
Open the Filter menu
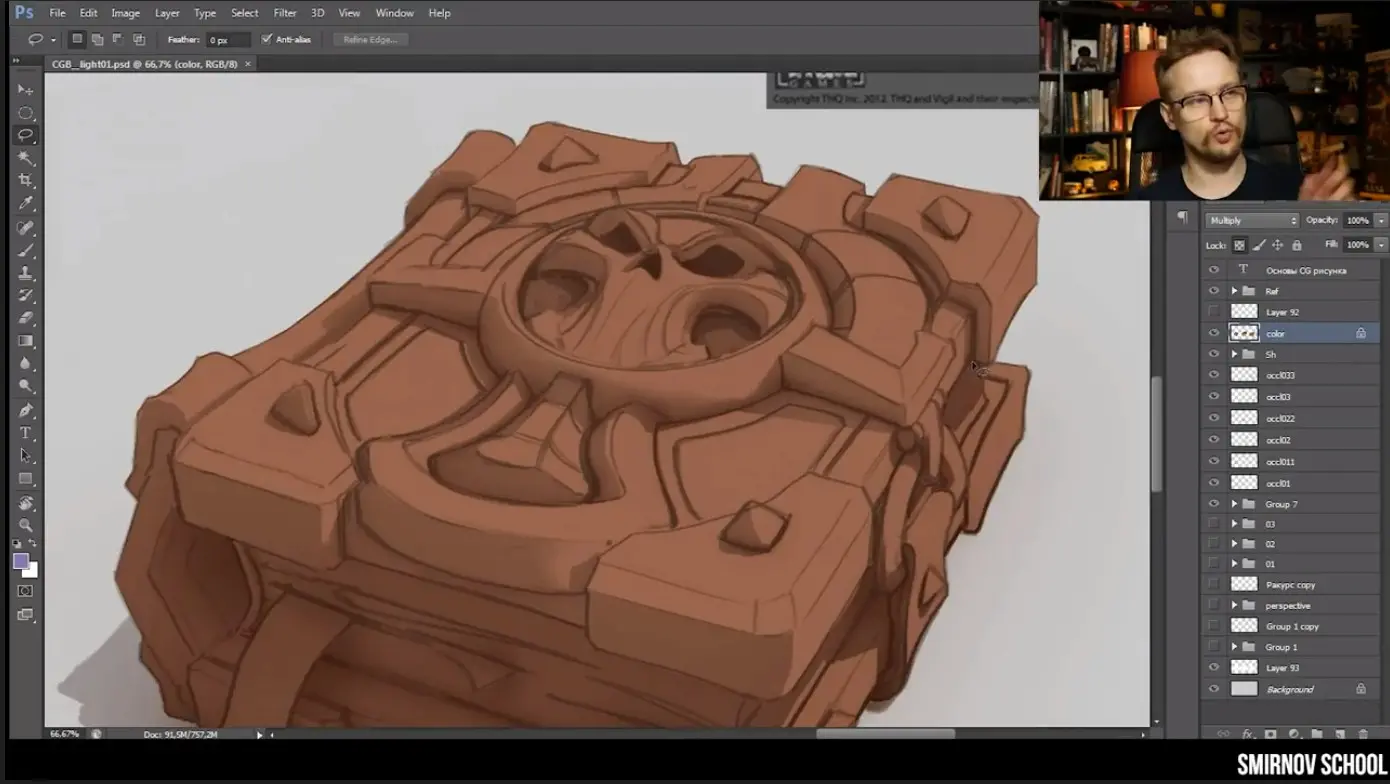[285, 13]
